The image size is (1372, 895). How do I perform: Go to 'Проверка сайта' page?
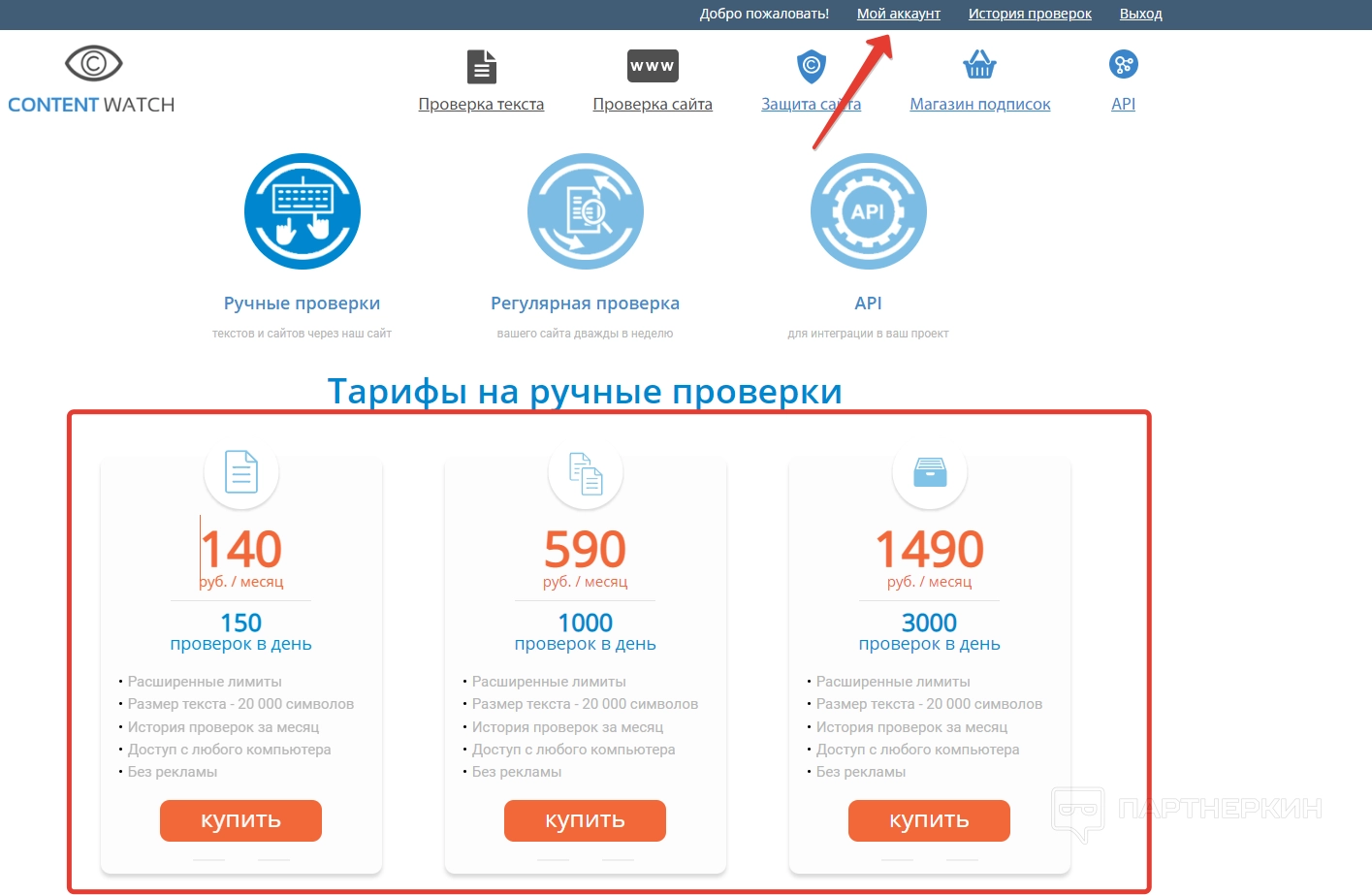click(653, 104)
